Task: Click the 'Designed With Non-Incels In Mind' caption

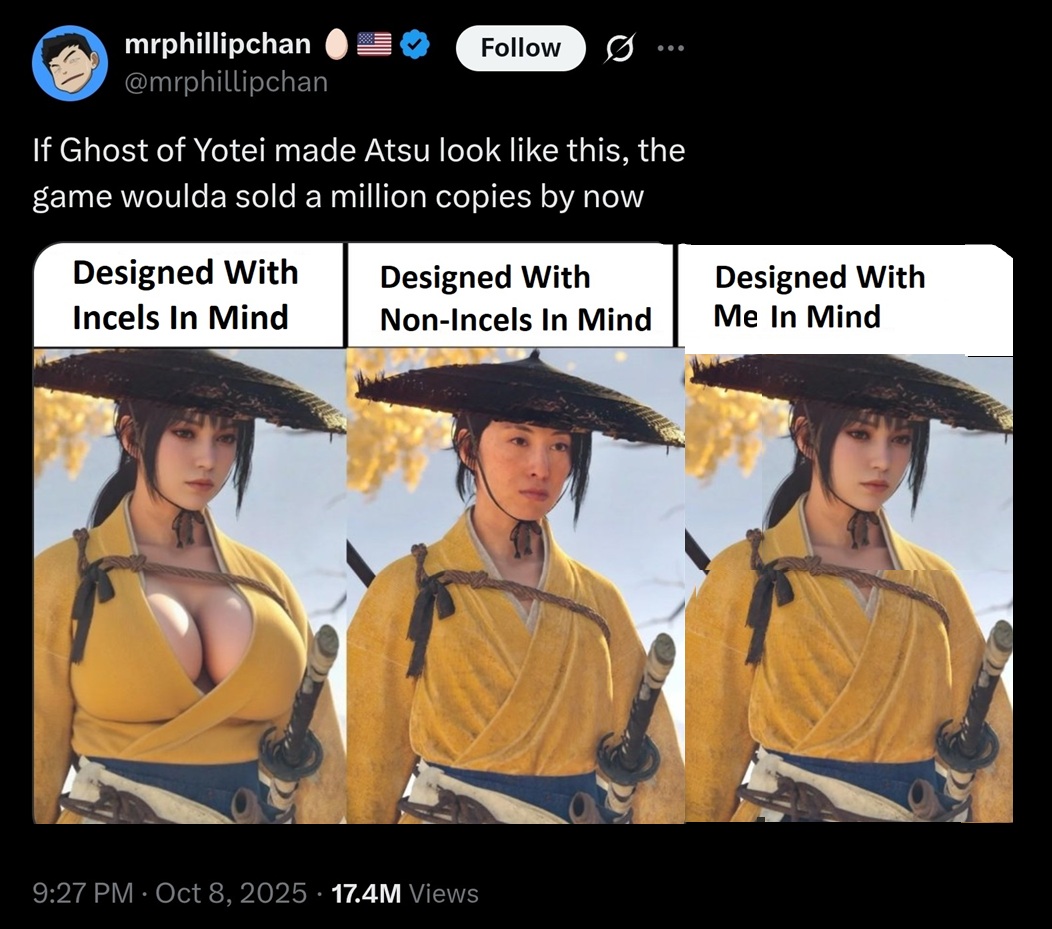Action: pyautogui.click(x=515, y=298)
